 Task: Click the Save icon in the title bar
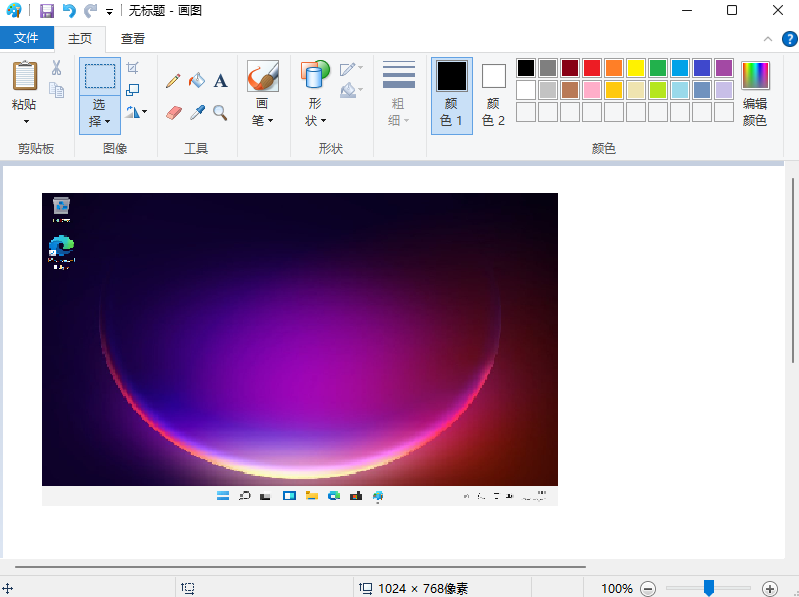pos(46,11)
